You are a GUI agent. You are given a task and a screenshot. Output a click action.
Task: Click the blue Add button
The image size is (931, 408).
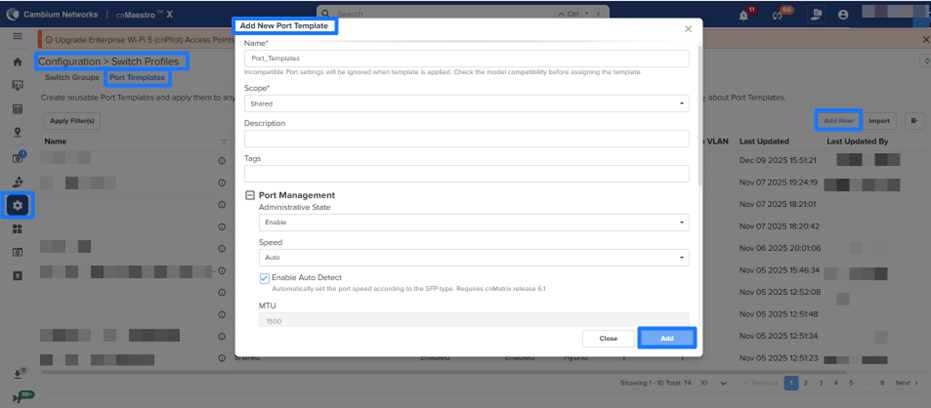666,338
